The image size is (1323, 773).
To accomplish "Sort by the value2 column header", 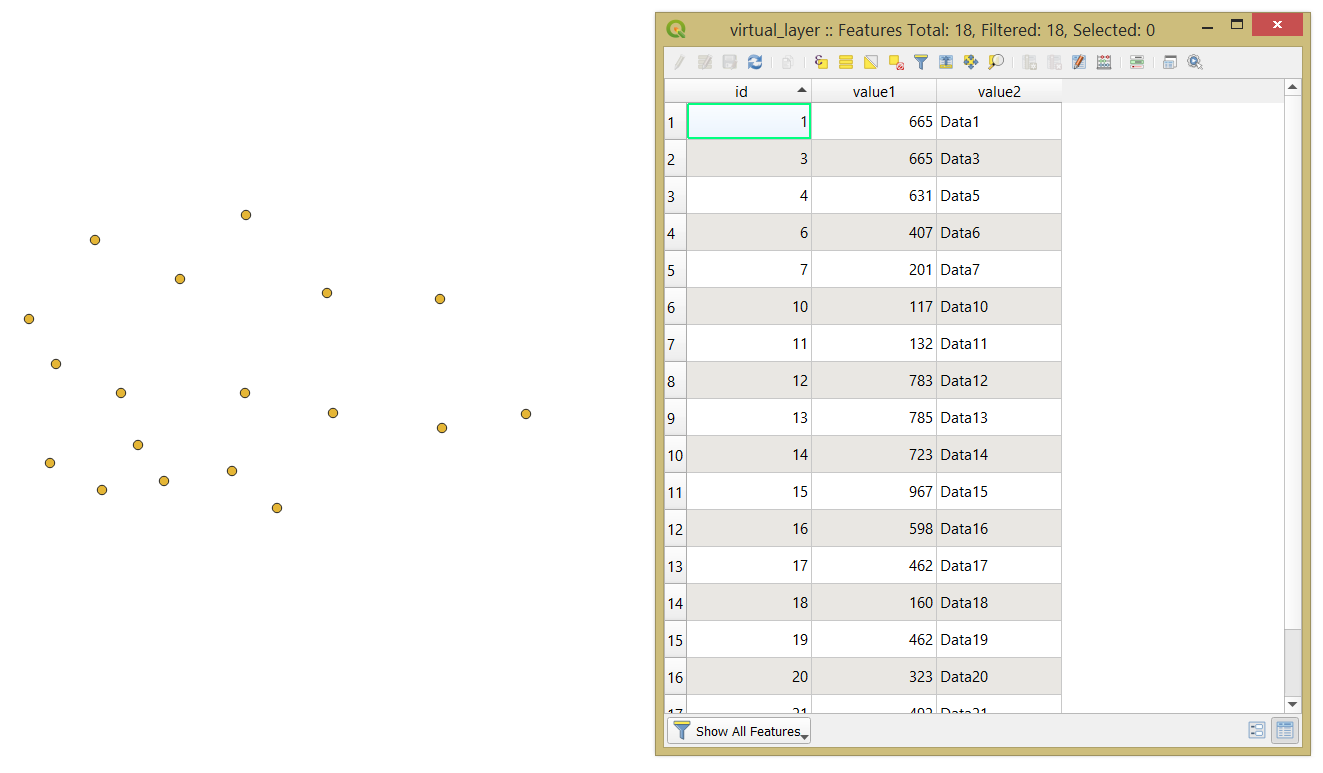I will pyautogui.click(x=999, y=91).
